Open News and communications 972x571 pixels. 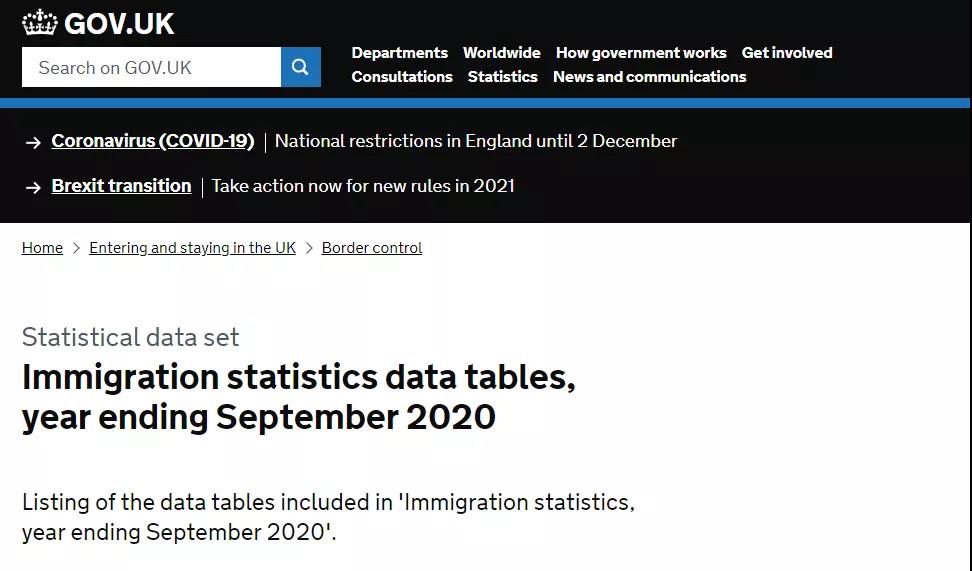649,77
